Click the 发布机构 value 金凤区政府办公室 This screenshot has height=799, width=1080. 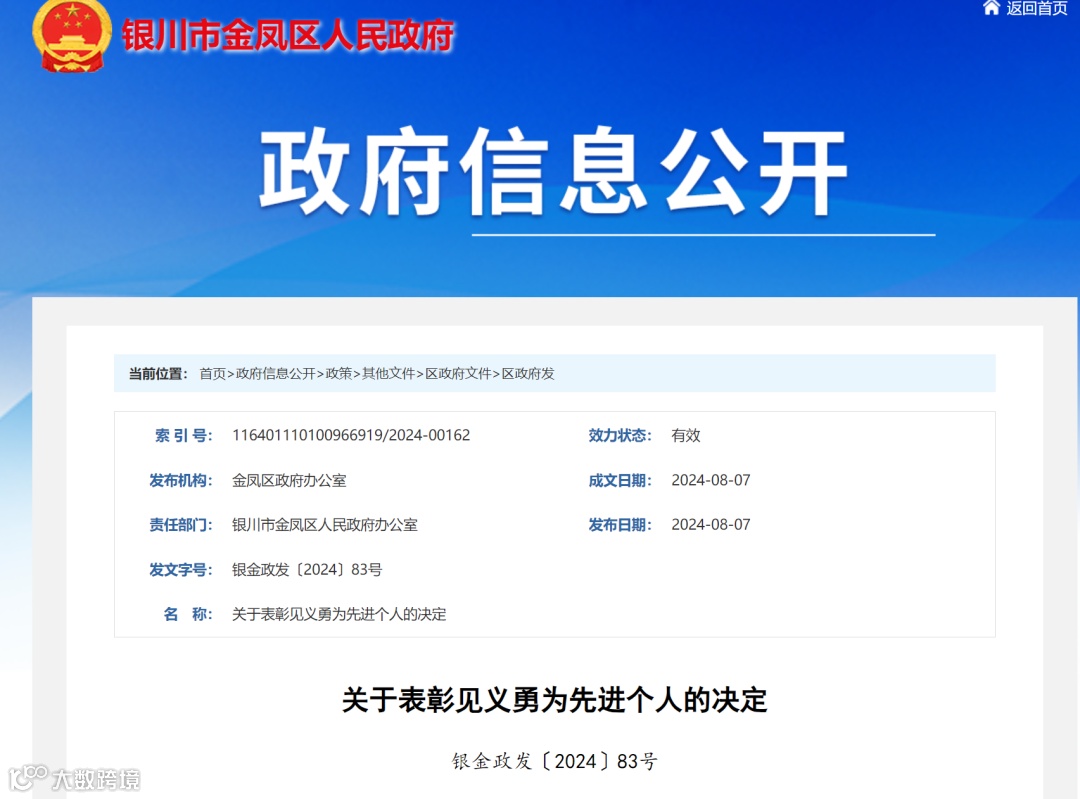pyautogui.click(x=289, y=480)
